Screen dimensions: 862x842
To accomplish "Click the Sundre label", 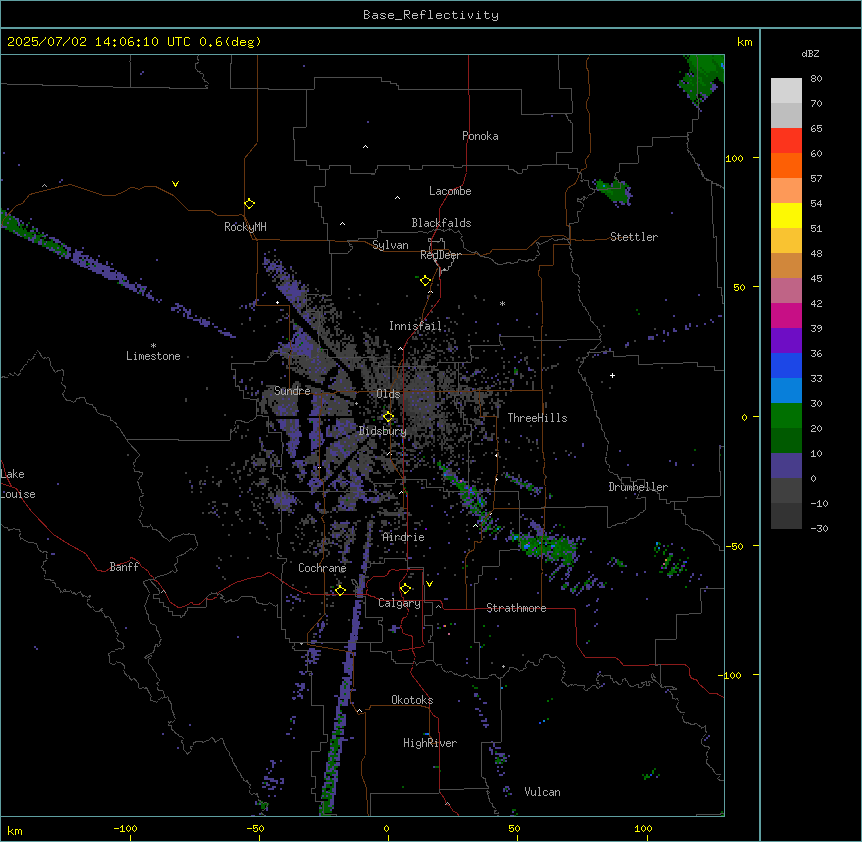I will pos(292,391).
